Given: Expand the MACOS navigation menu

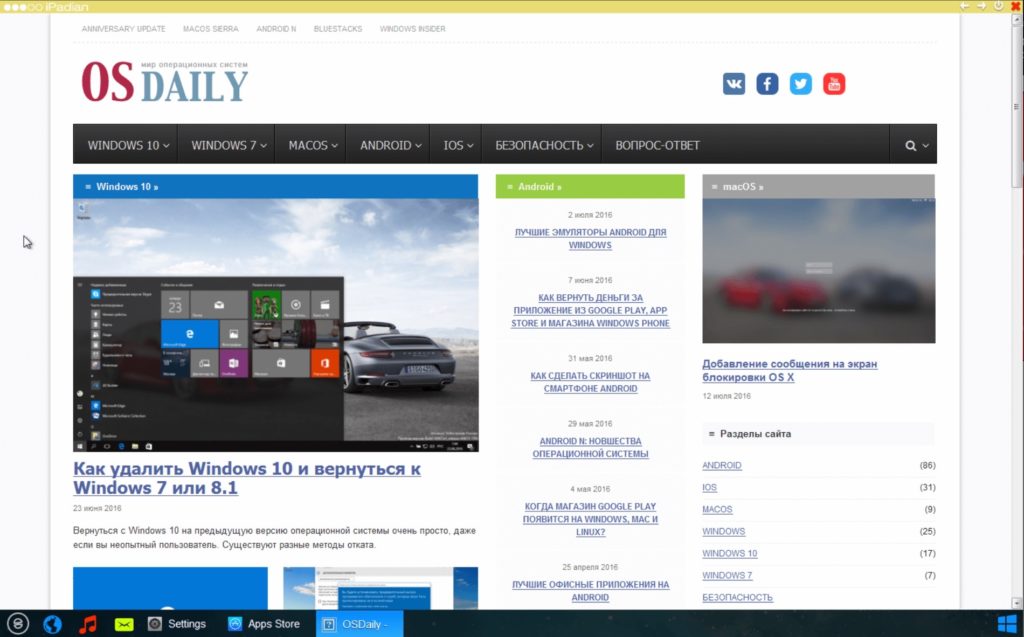Looking at the screenshot, I should (313, 145).
